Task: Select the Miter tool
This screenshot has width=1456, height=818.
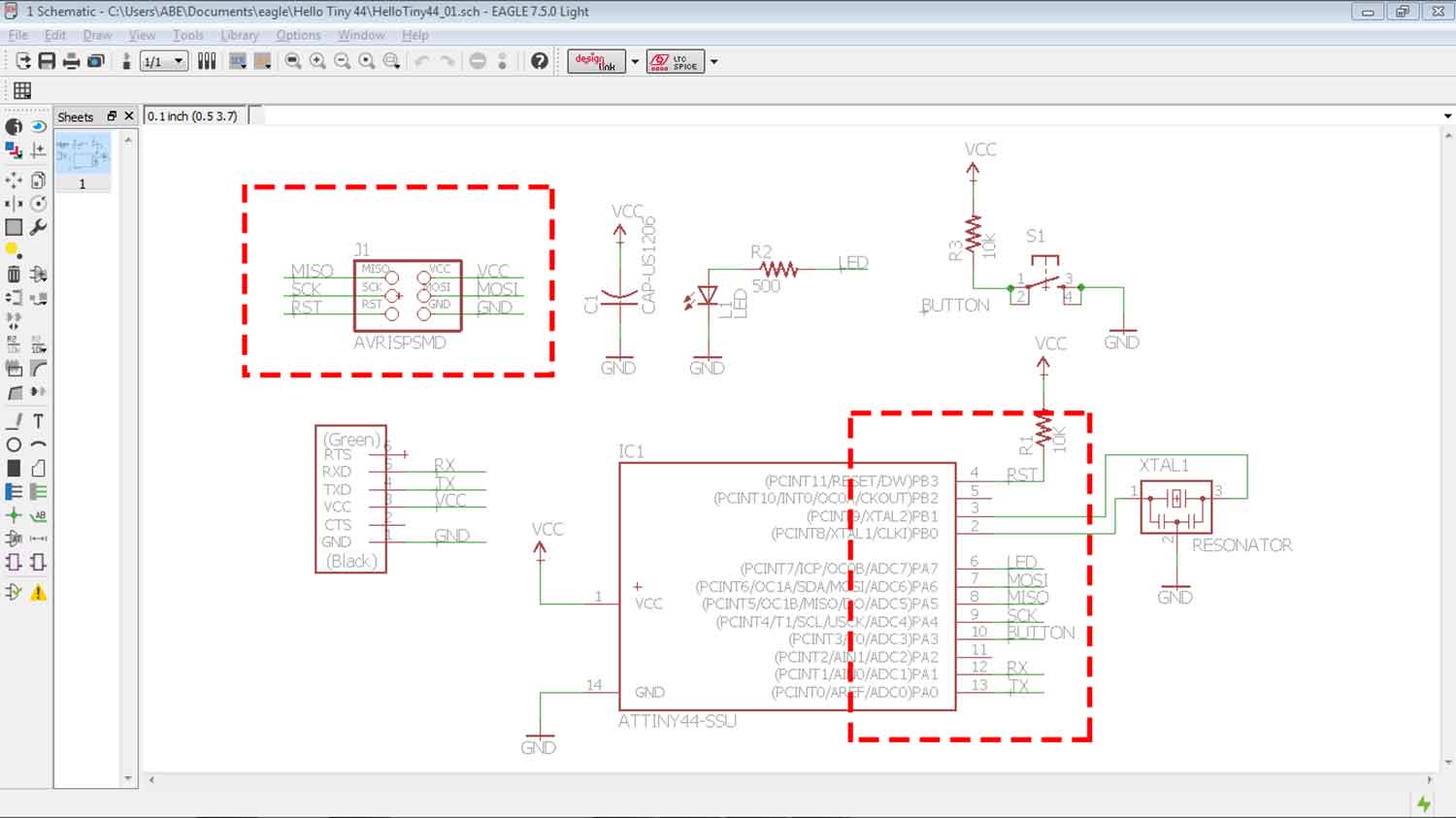Action: point(38,369)
